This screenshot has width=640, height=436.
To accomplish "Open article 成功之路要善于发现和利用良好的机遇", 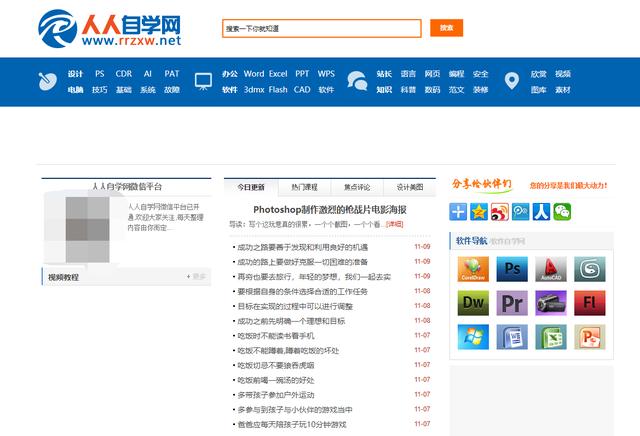I will pyautogui.click(x=302, y=247).
